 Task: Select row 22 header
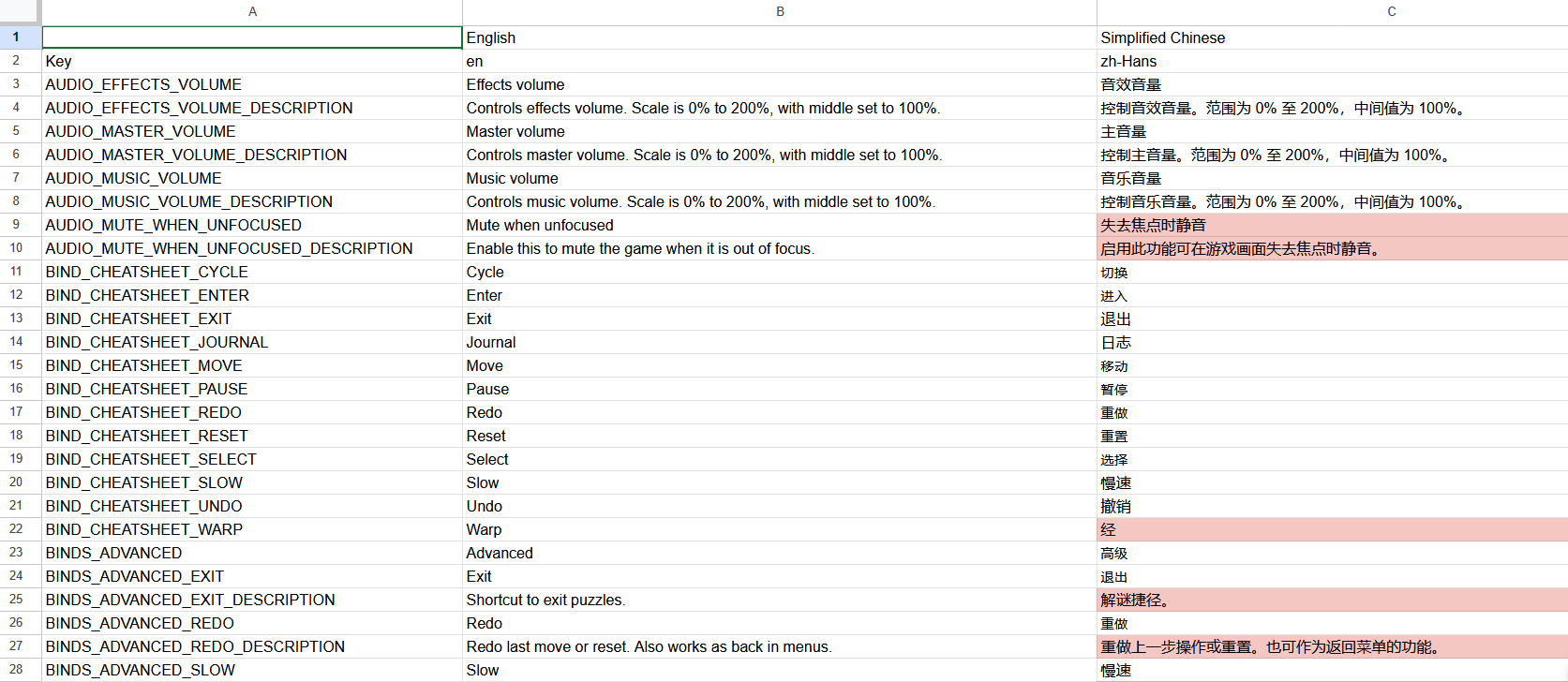click(17, 529)
